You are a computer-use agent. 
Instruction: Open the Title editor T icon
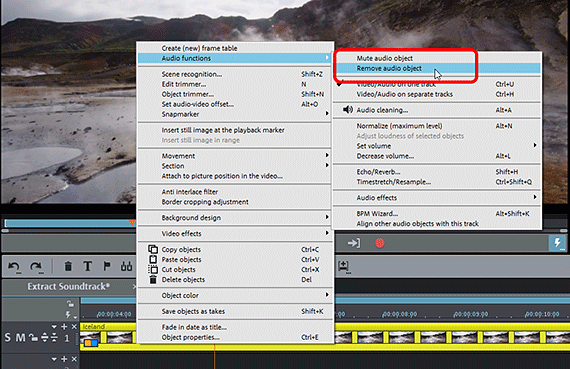pyautogui.click(x=87, y=266)
